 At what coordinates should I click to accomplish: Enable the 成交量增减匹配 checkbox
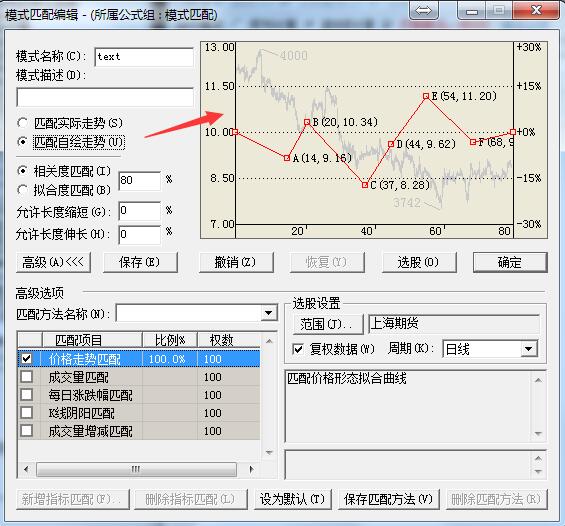(27, 431)
